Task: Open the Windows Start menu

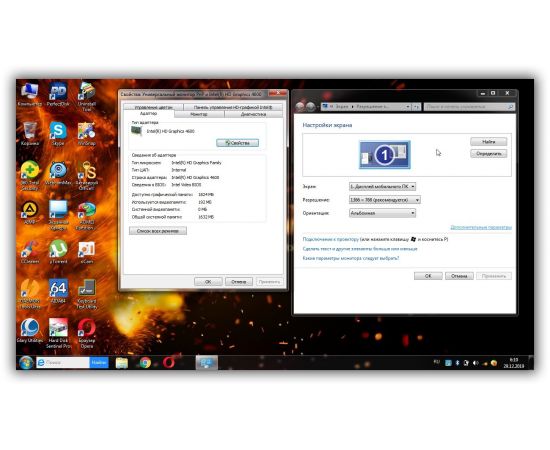Action: [x=26, y=363]
